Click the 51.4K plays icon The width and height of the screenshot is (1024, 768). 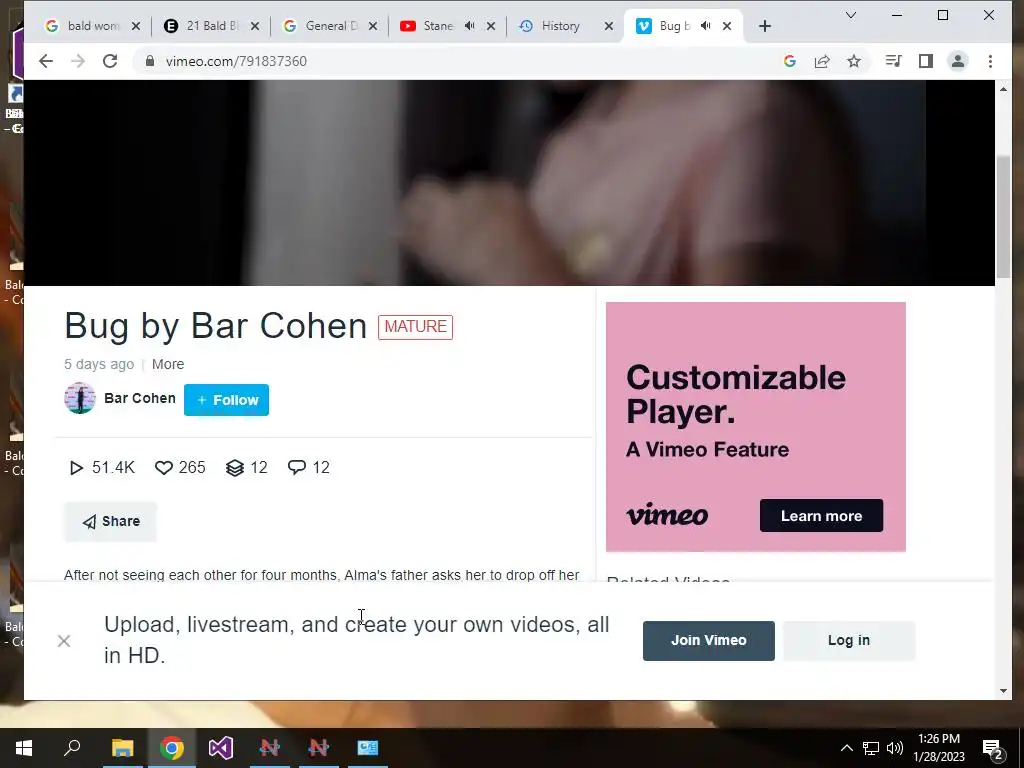(x=76, y=468)
